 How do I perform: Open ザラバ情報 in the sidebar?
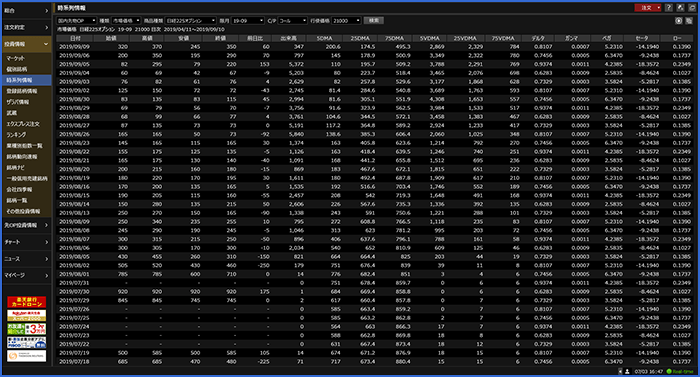26,102
